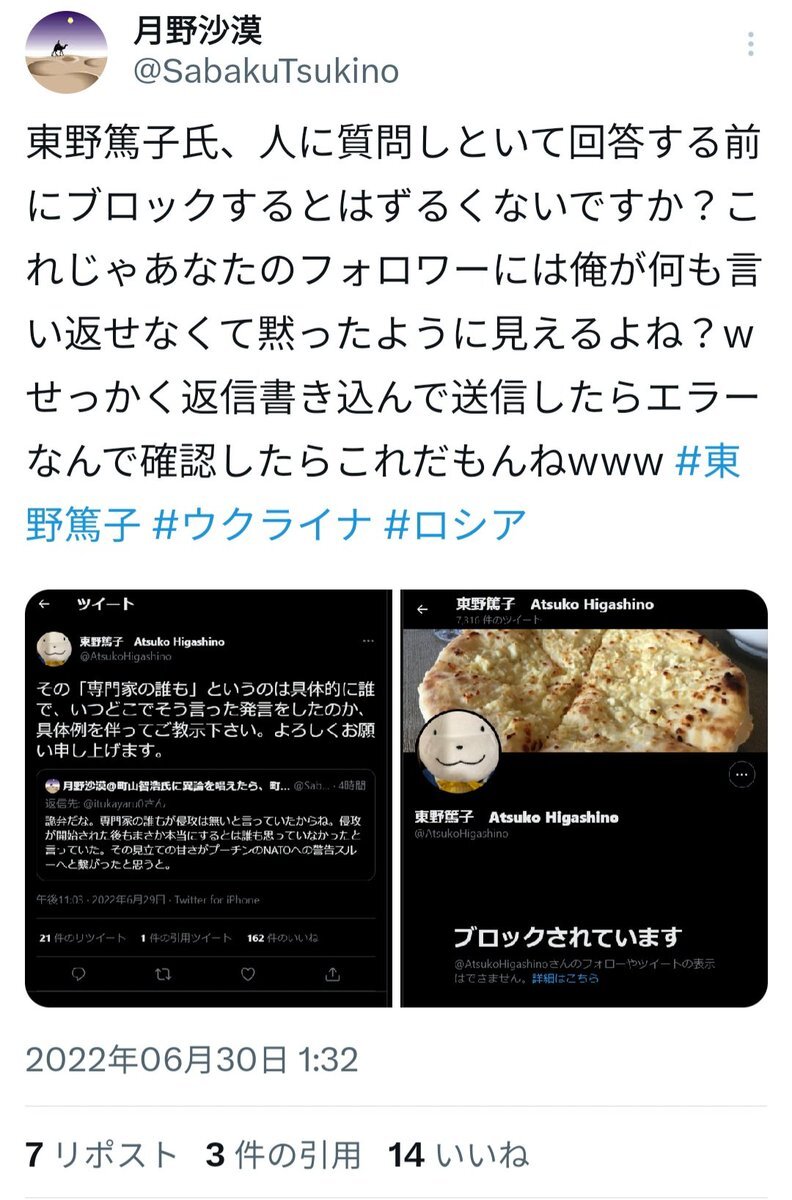Open the @SabakuTsukino handle
Image resolution: width=792 pixels, height=1200 pixels.
(265, 70)
